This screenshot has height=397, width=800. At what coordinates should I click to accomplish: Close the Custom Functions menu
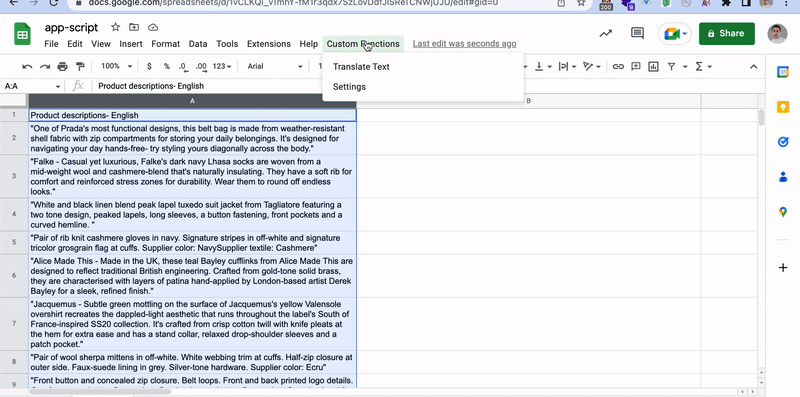tap(363, 44)
